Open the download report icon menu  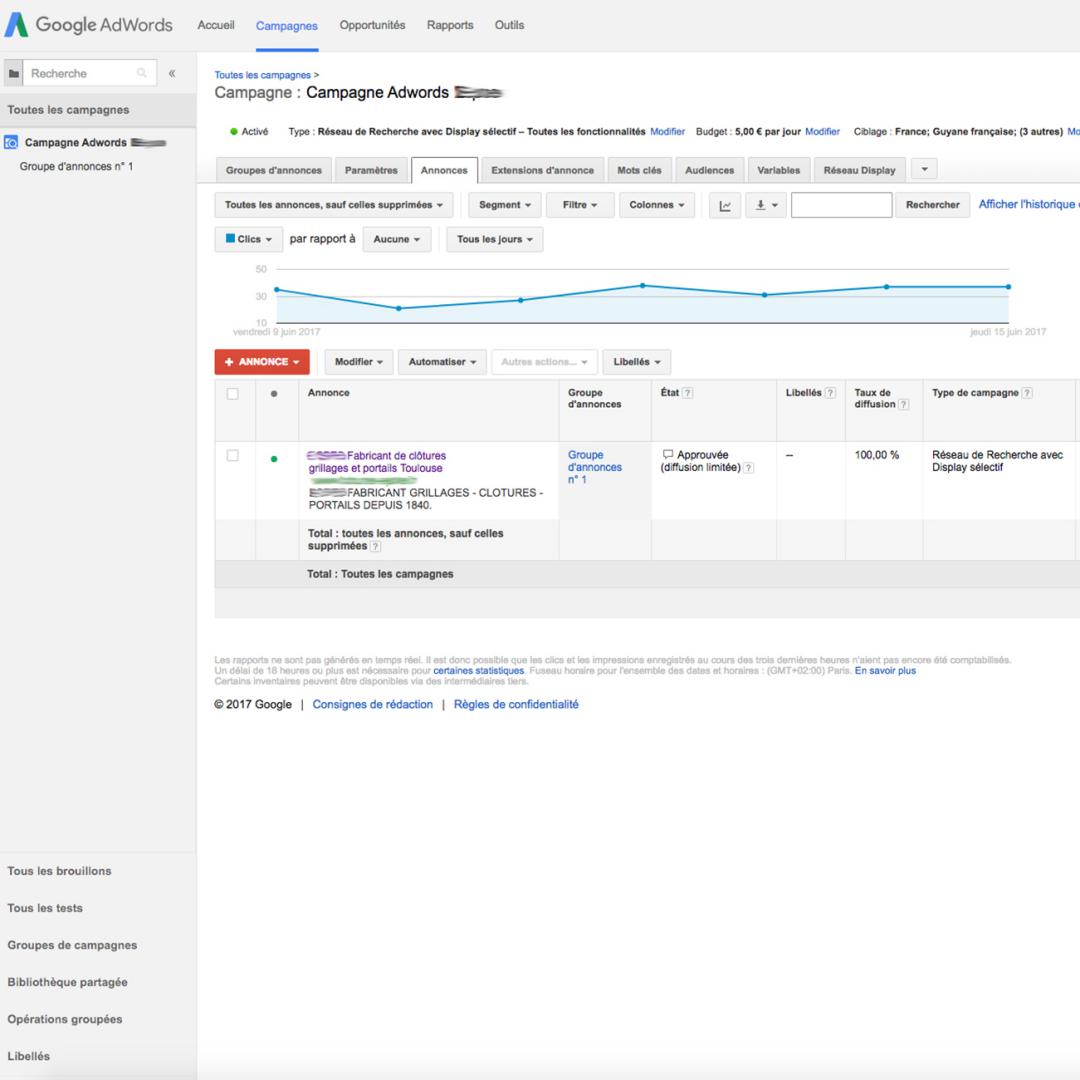coord(766,205)
